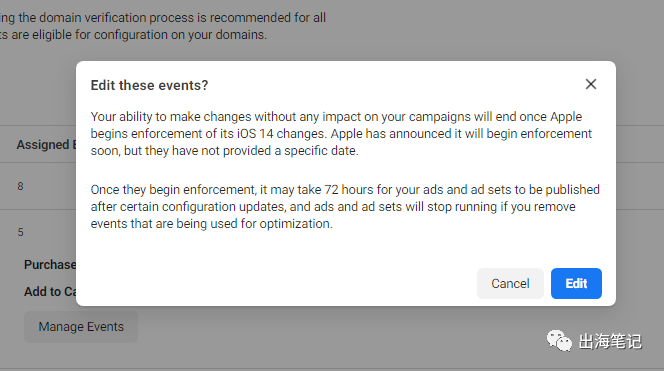Select the Add to Cart event entry

[50, 292]
